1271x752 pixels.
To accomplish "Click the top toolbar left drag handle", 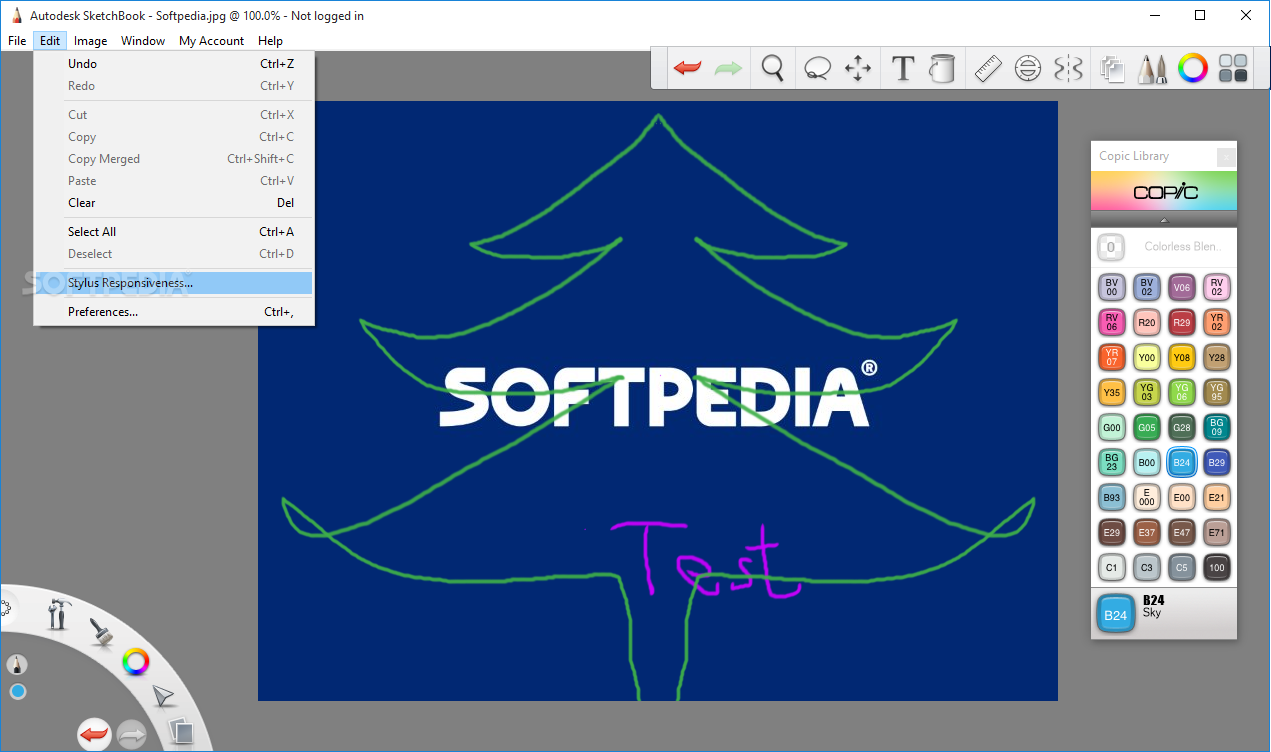I will (659, 68).
